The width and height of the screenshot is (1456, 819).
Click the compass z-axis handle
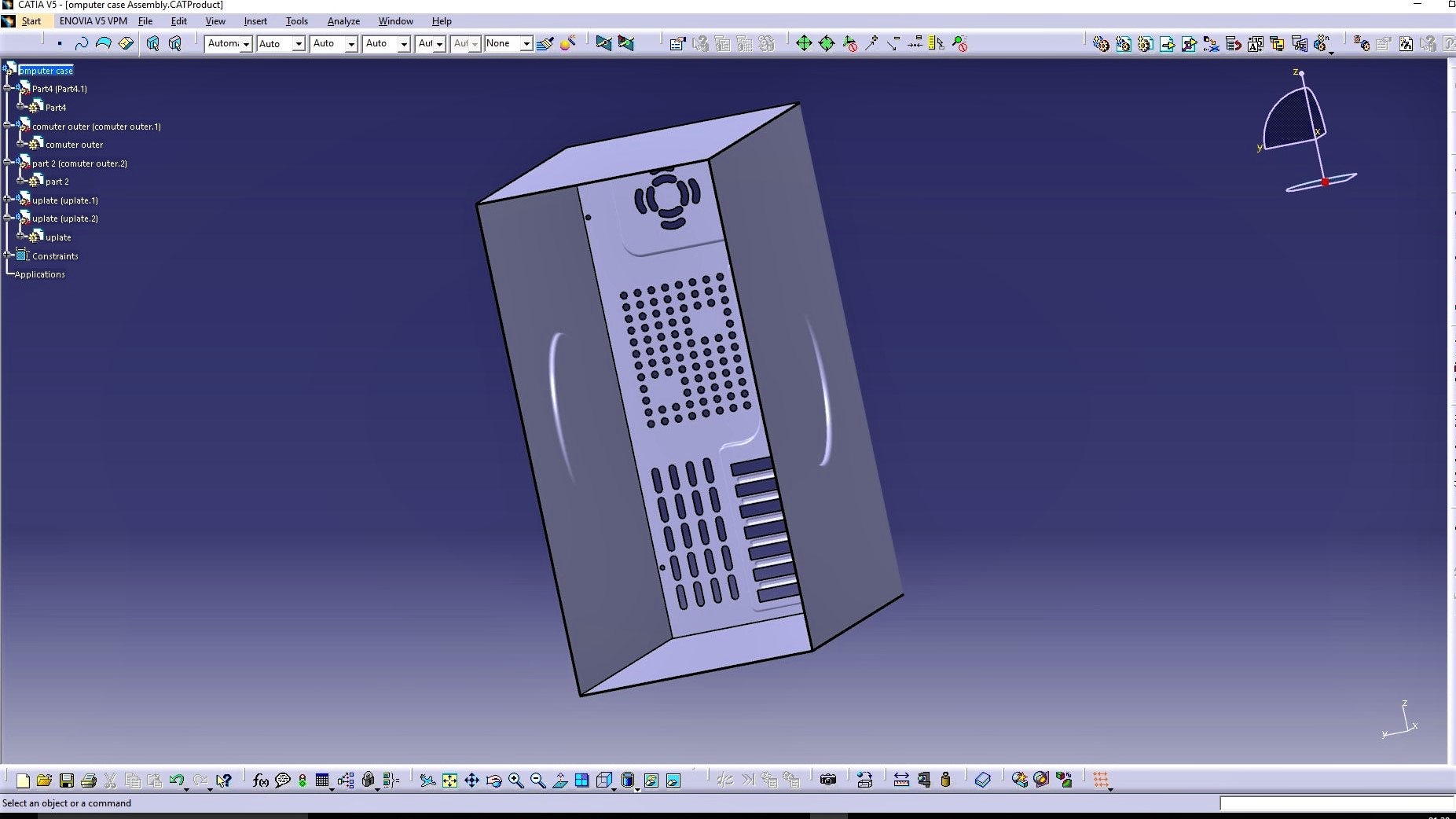tap(1302, 74)
